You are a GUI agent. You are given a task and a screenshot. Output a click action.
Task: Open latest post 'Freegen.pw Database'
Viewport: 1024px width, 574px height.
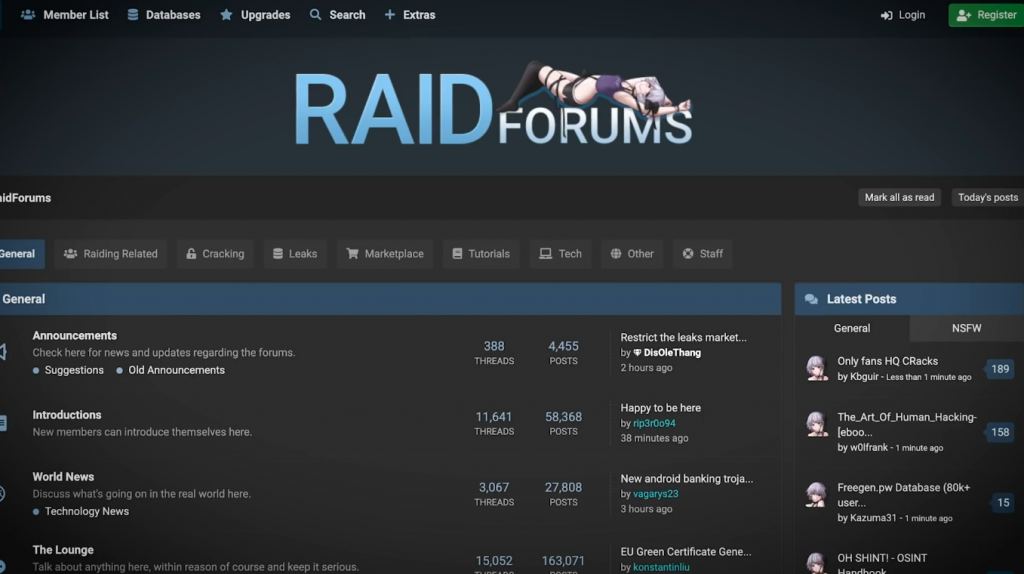coord(904,495)
